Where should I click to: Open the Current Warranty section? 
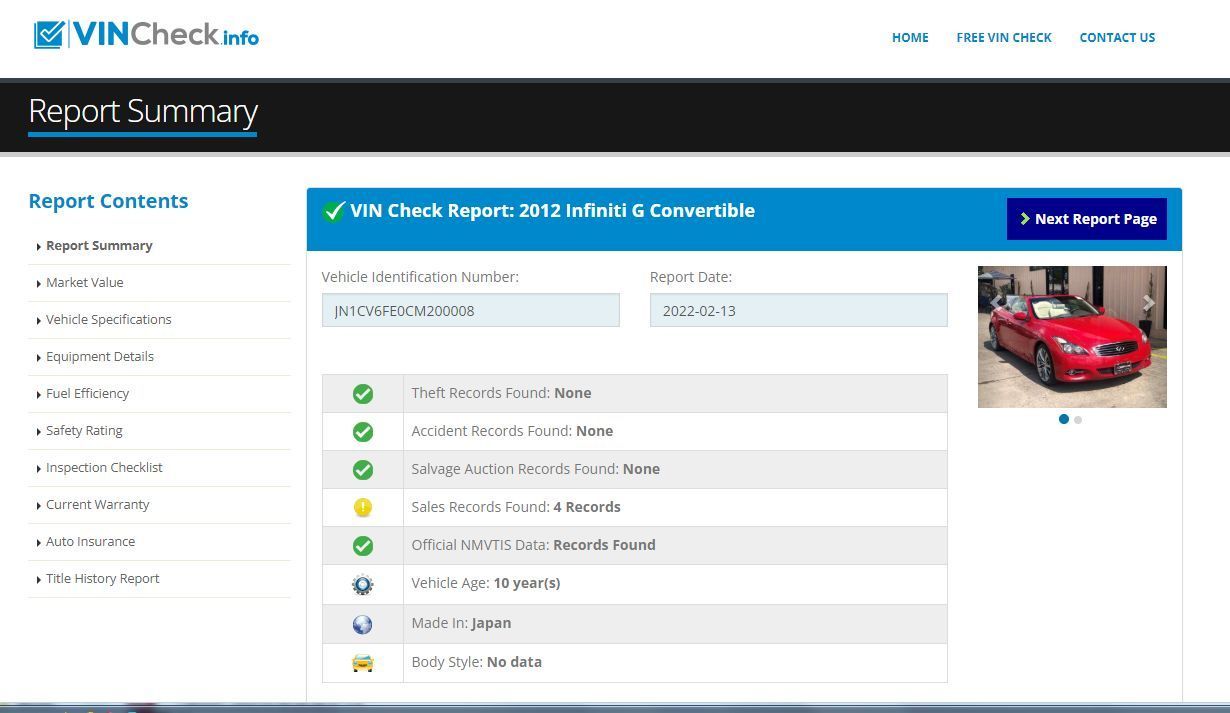click(97, 504)
